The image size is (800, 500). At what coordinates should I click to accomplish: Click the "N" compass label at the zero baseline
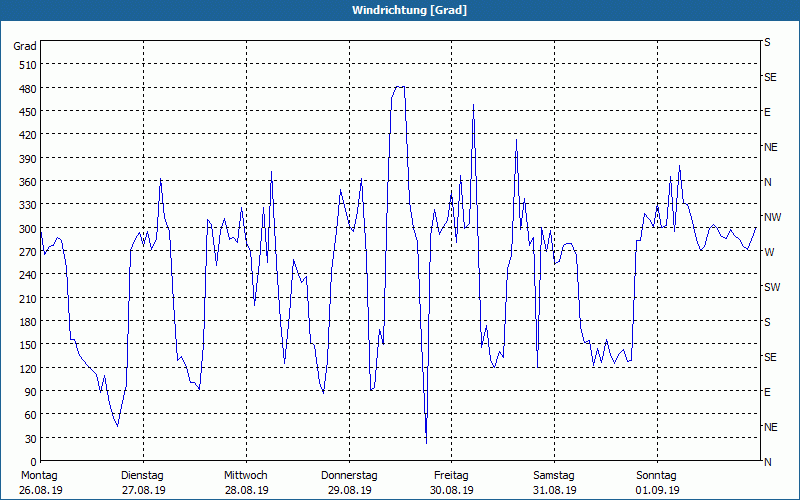[x=767, y=462]
